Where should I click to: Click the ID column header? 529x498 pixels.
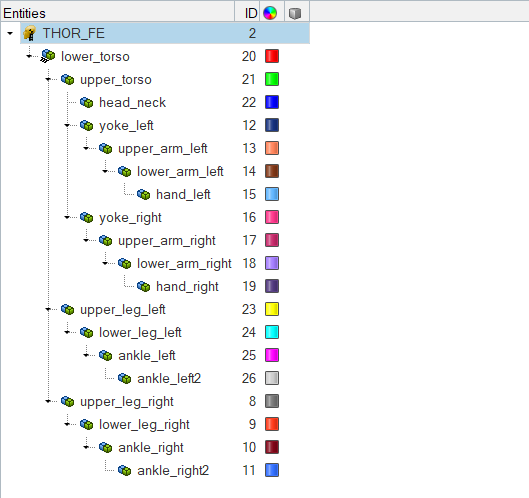251,13
